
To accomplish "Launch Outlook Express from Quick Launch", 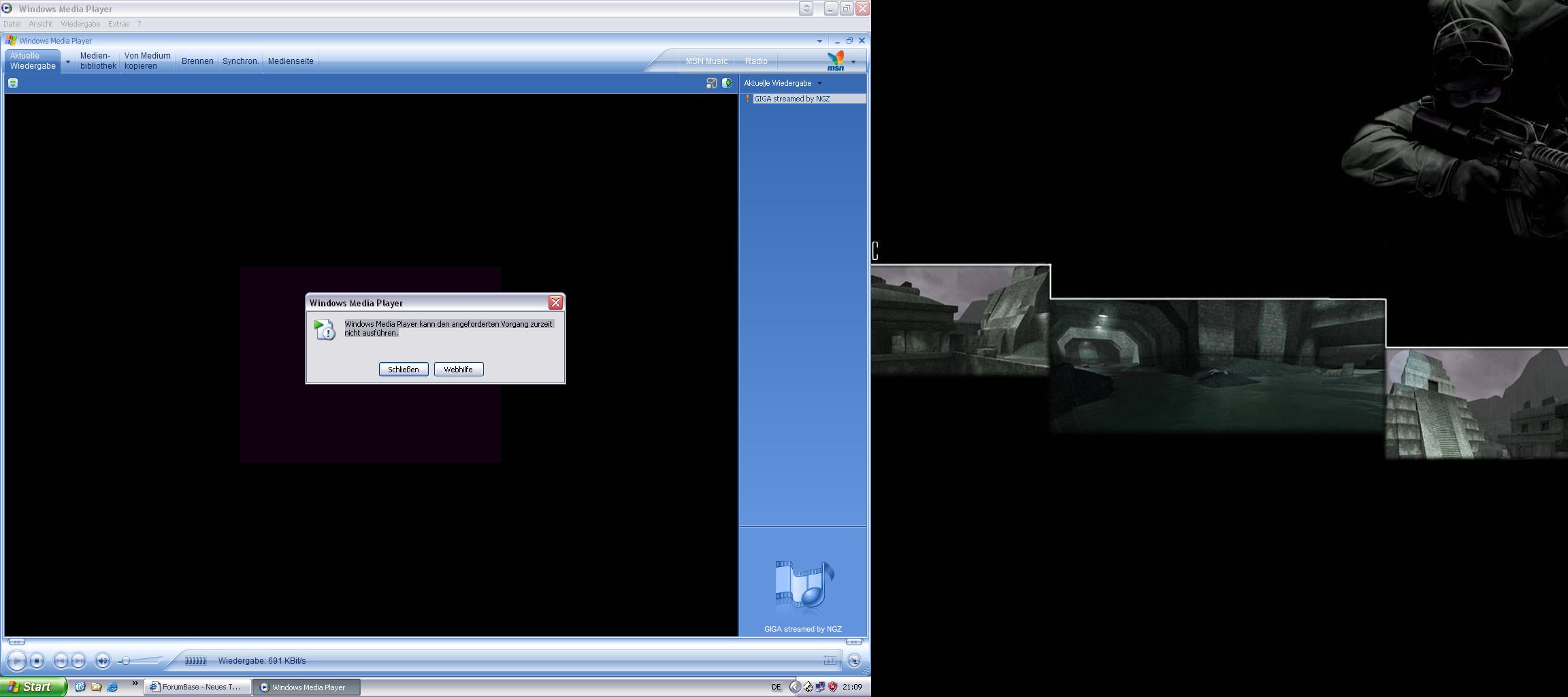I will pos(80,687).
